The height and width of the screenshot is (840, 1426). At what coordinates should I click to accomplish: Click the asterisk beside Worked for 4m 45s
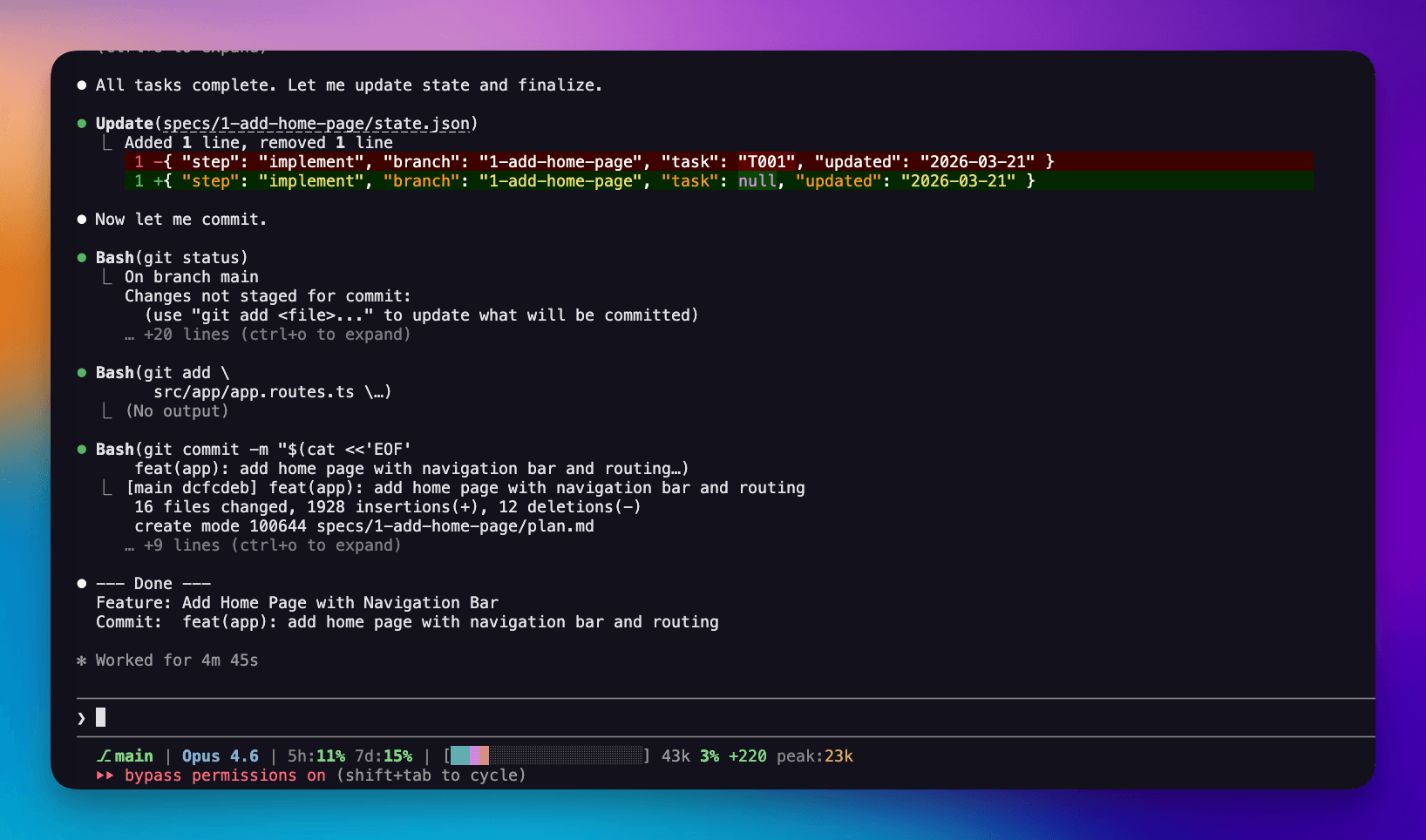coord(81,660)
